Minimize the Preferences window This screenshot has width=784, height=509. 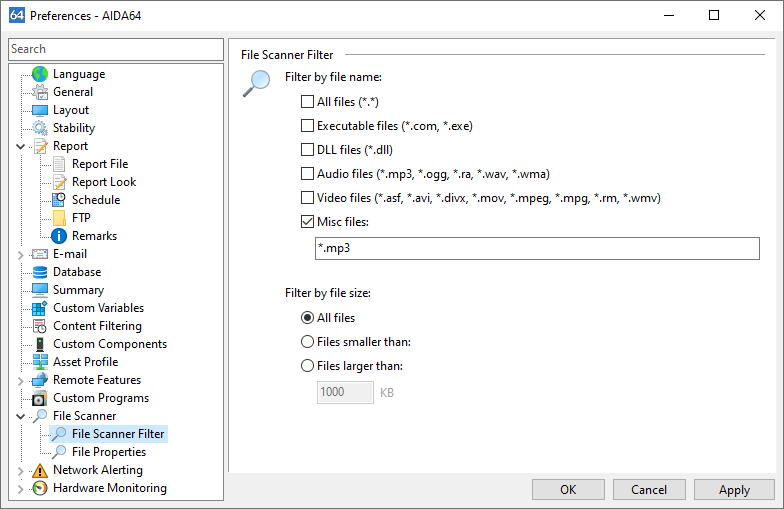[x=669, y=16]
